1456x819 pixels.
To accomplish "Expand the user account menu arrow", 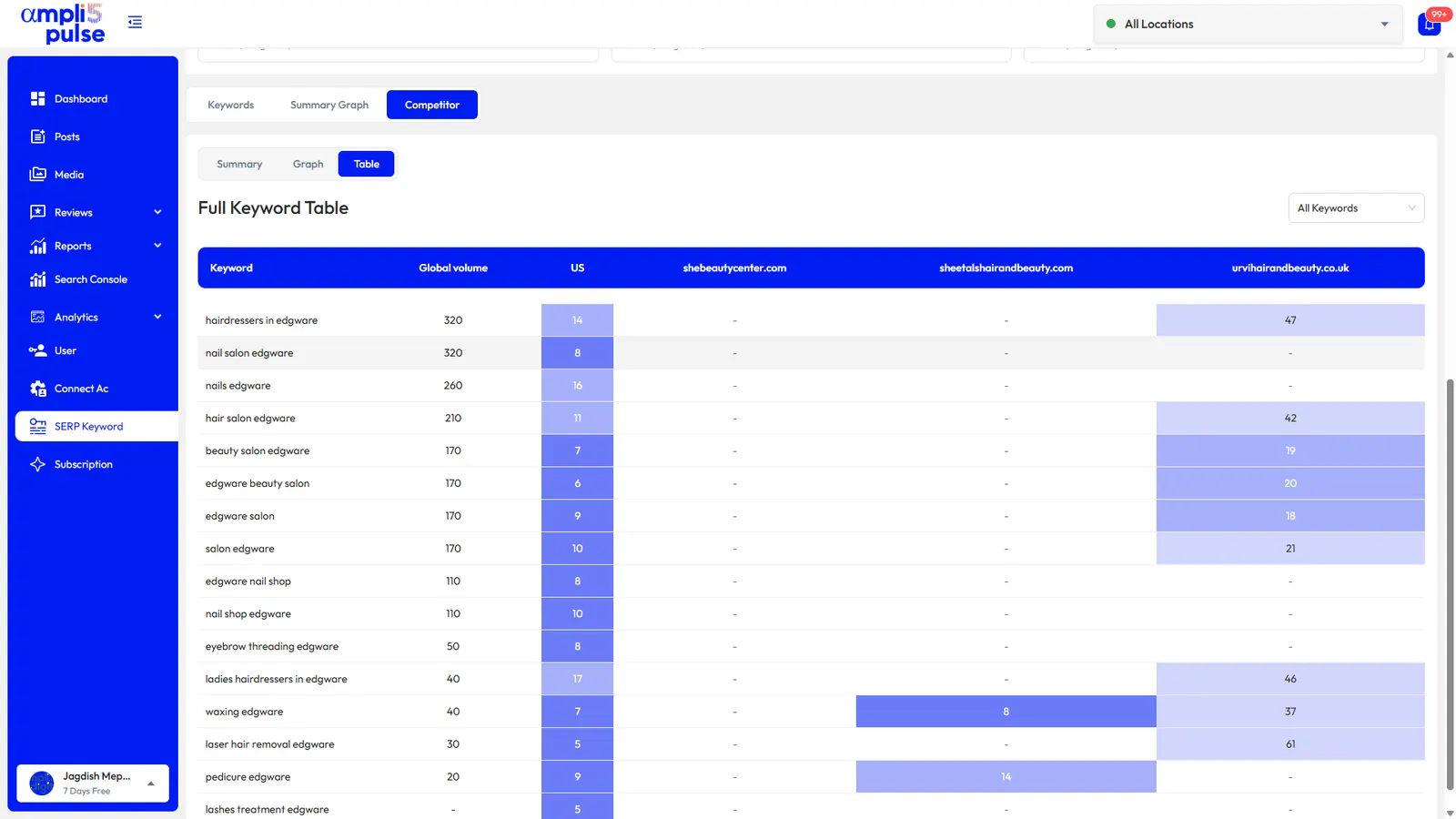I will coord(151,784).
